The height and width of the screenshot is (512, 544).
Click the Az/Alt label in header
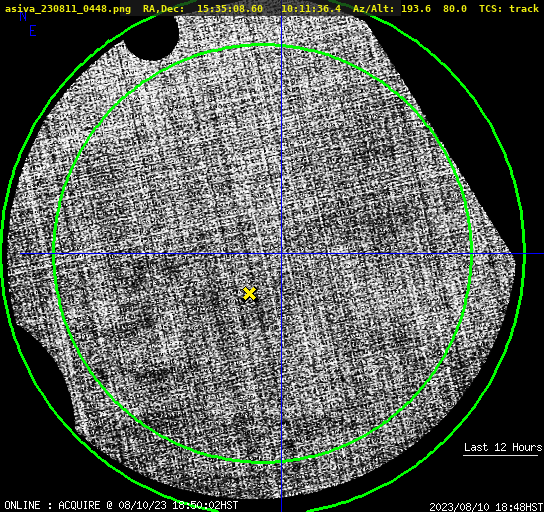click(x=374, y=9)
